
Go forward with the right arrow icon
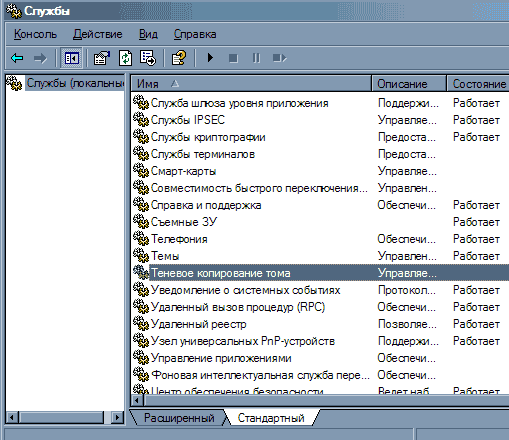[x=41, y=58]
